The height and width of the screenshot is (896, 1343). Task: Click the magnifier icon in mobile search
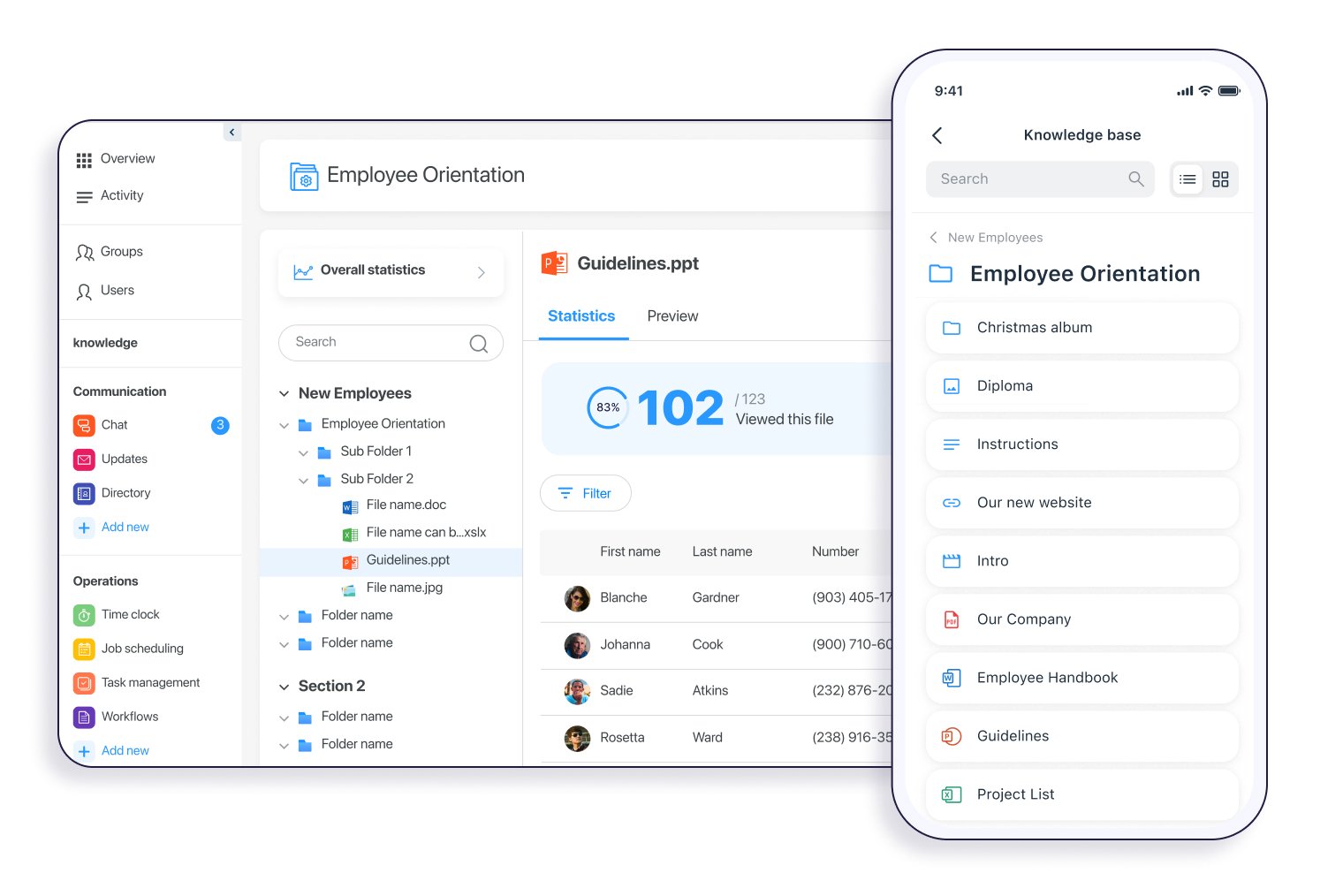tap(1136, 179)
